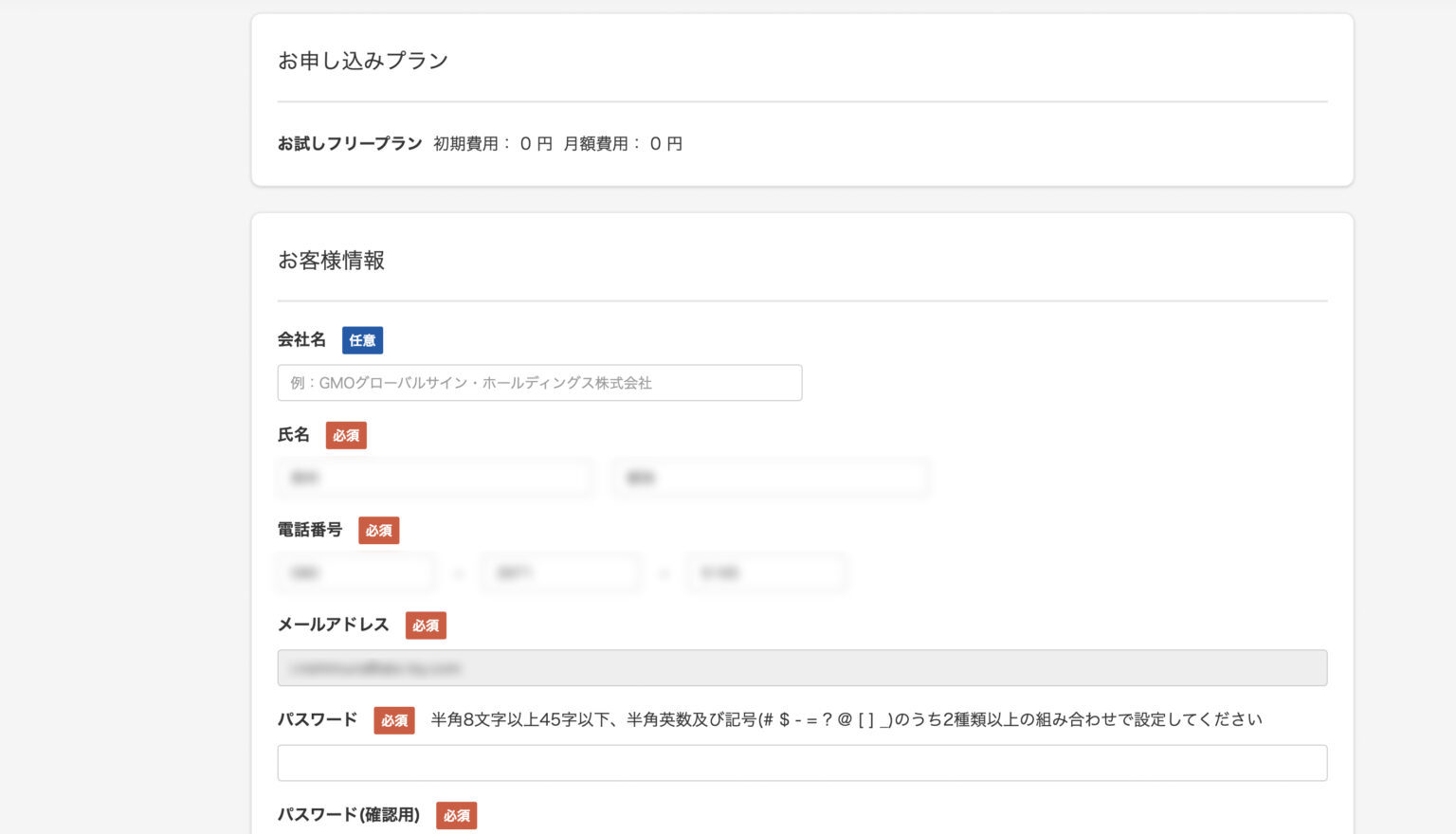Focus the left 氏名 surname field

point(435,478)
